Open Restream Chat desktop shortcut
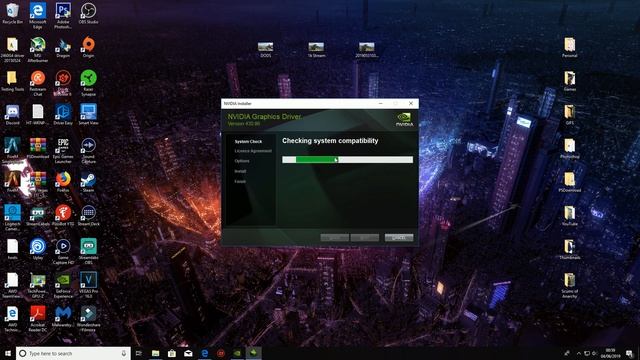Image resolution: width=640 pixels, height=360 pixels. pyautogui.click(x=38, y=83)
